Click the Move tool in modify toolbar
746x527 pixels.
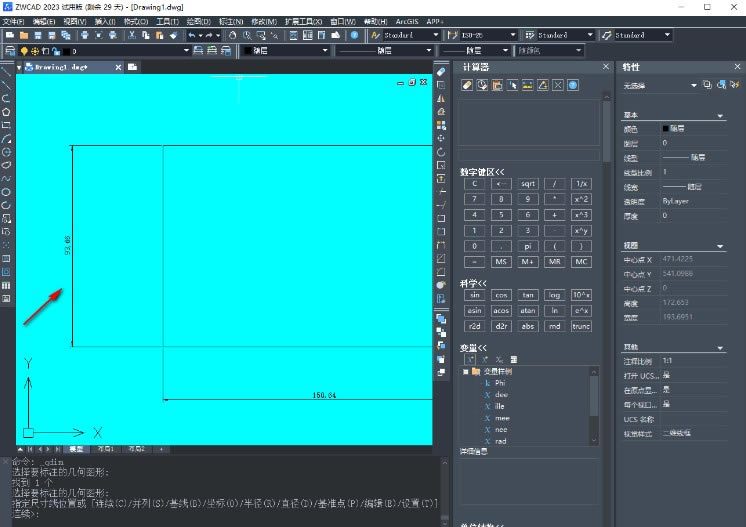(441, 138)
